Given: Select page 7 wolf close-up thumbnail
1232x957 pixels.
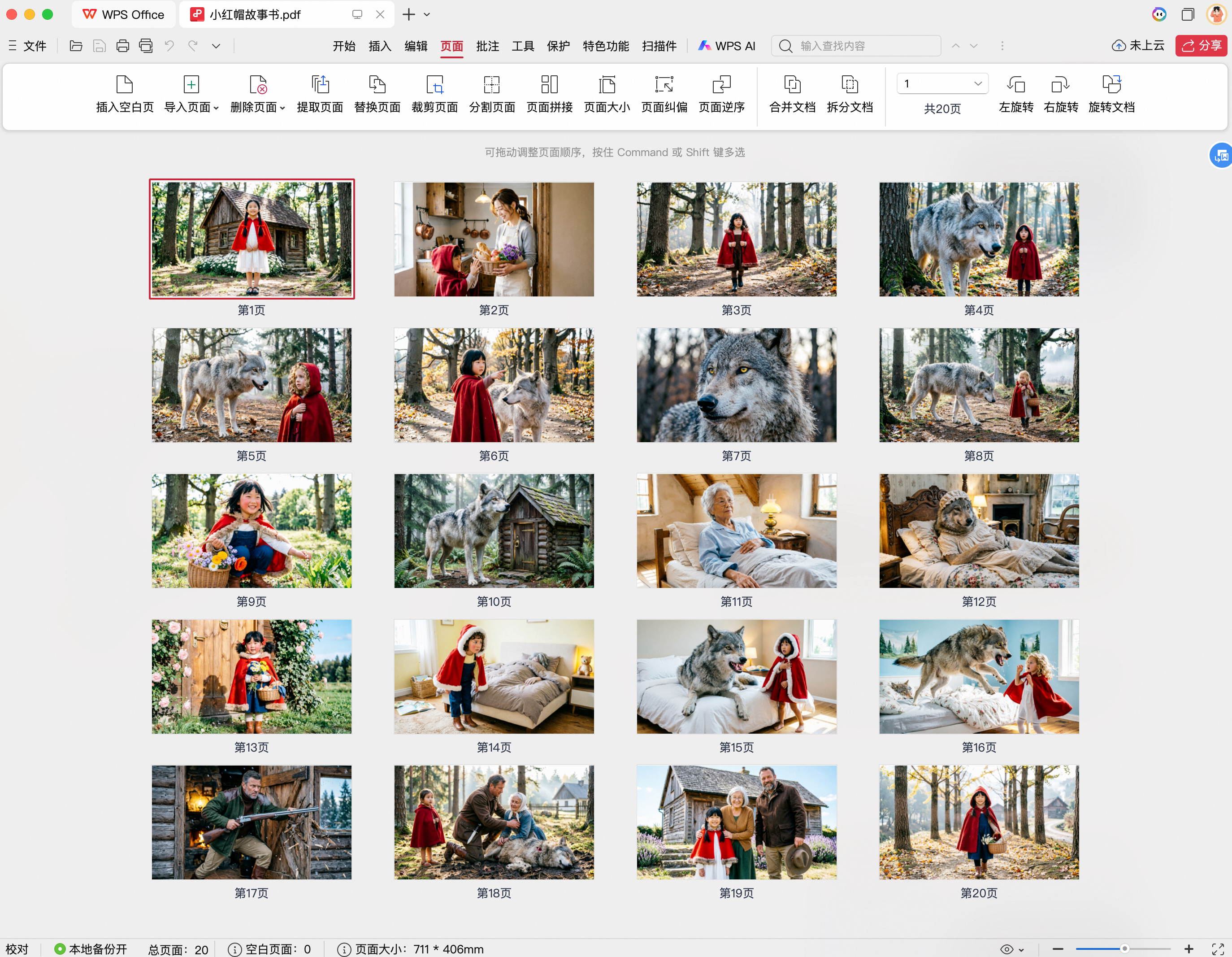Looking at the screenshot, I should click(736, 385).
